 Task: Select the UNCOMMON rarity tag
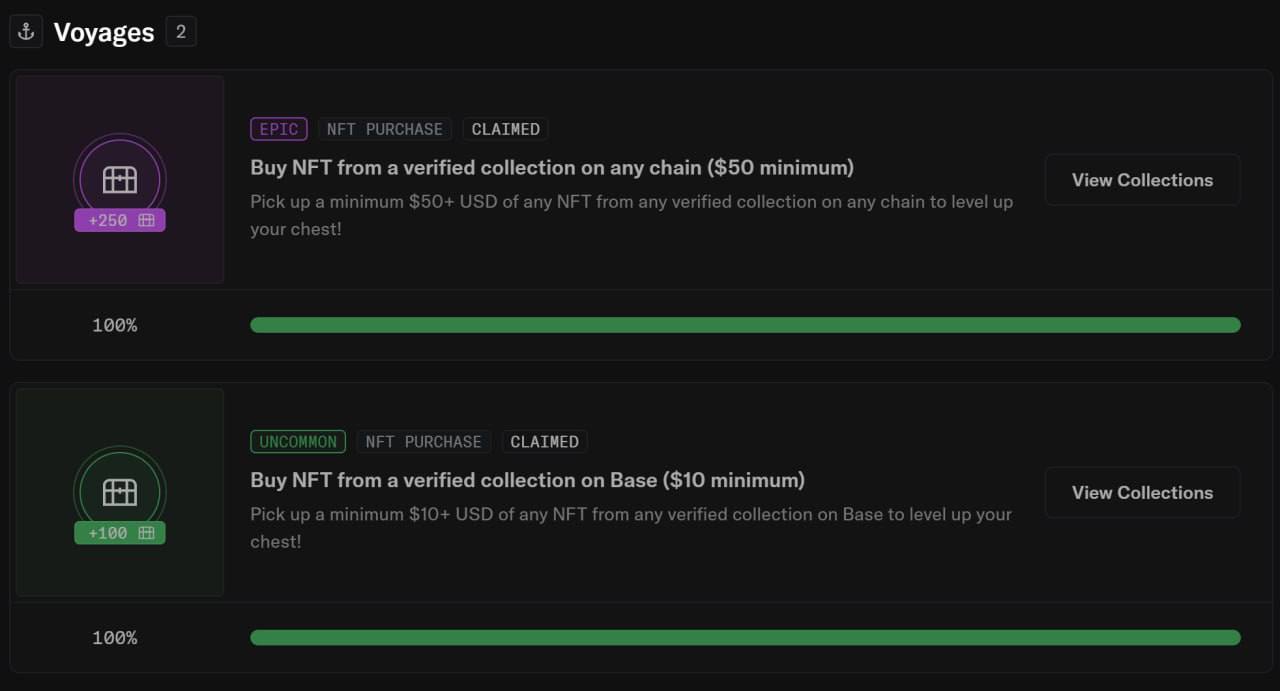(x=298, y=441)
